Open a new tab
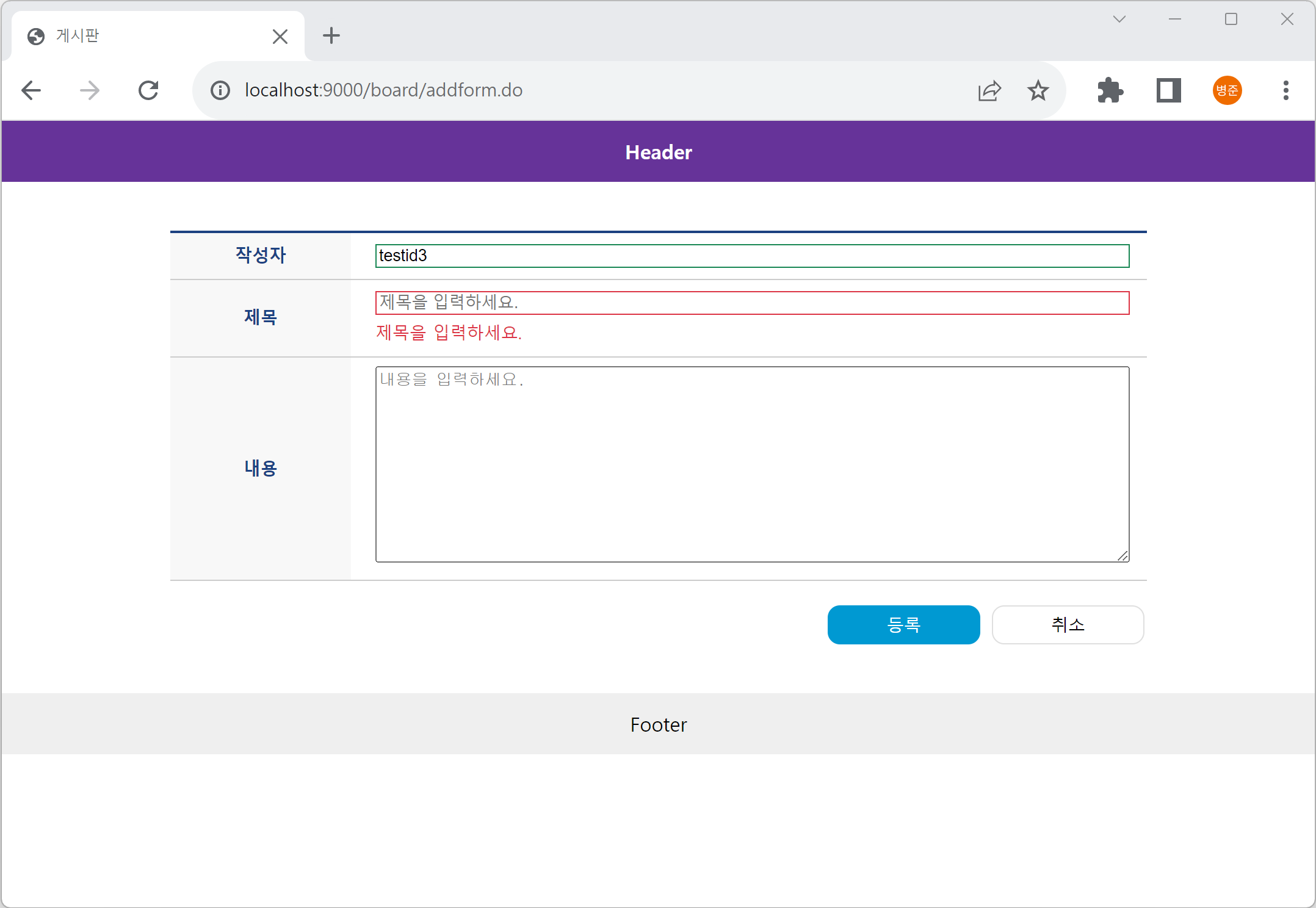 click(331, 36)
